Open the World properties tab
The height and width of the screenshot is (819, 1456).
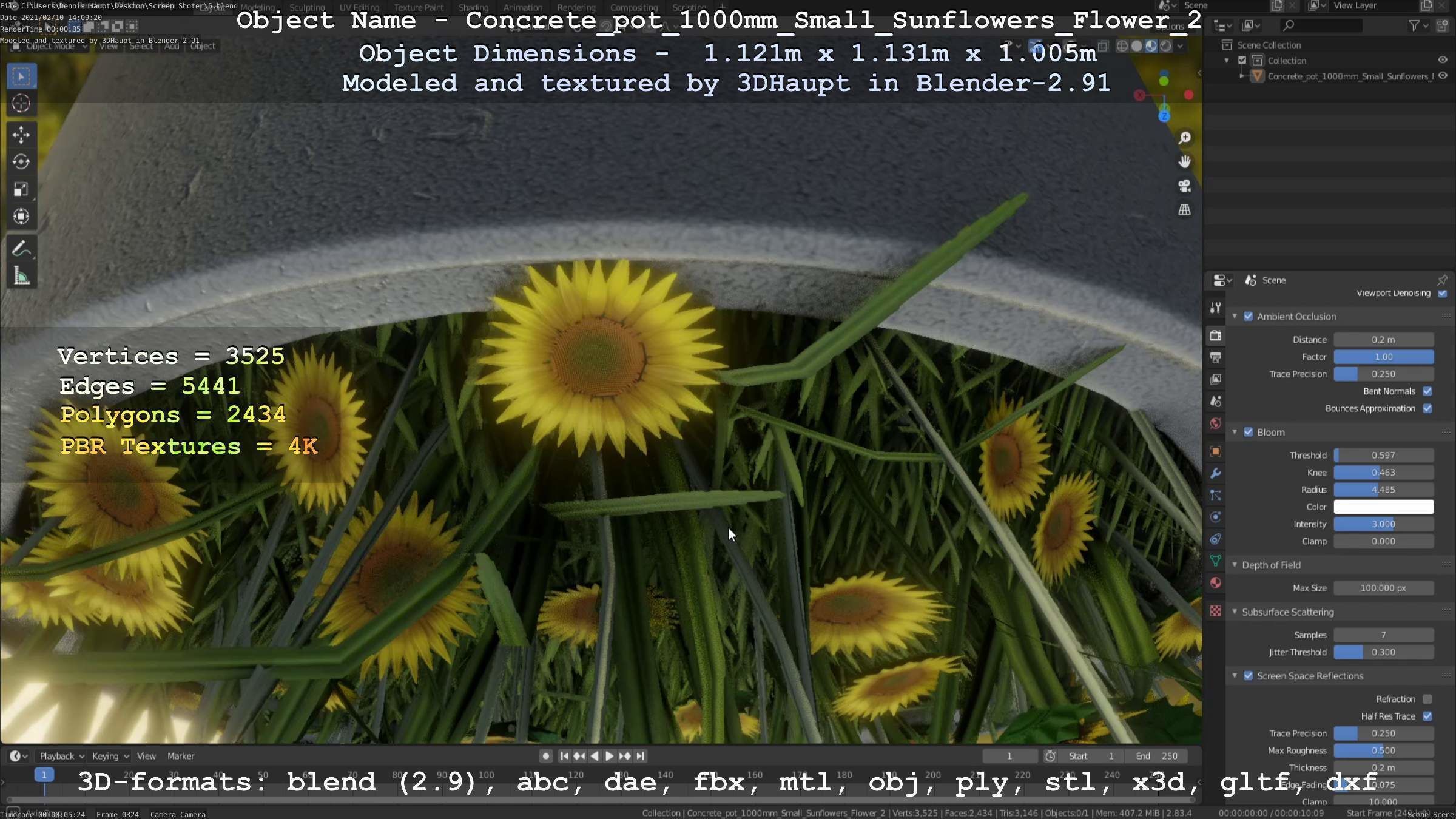[1216, 423]
